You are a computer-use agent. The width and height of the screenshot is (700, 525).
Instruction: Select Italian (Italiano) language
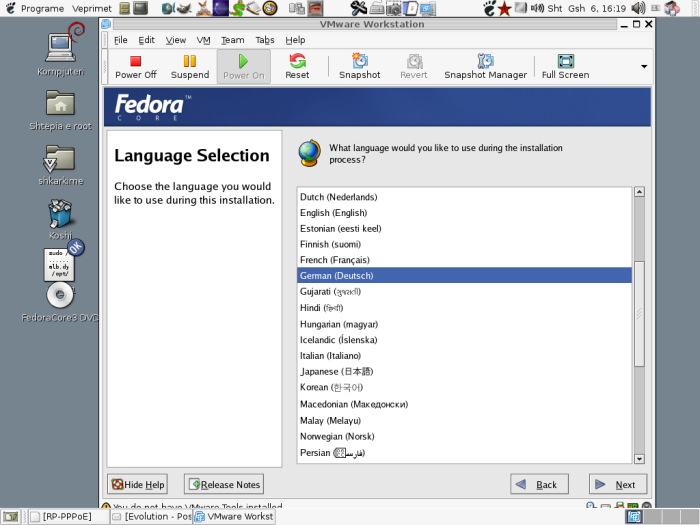464,356
